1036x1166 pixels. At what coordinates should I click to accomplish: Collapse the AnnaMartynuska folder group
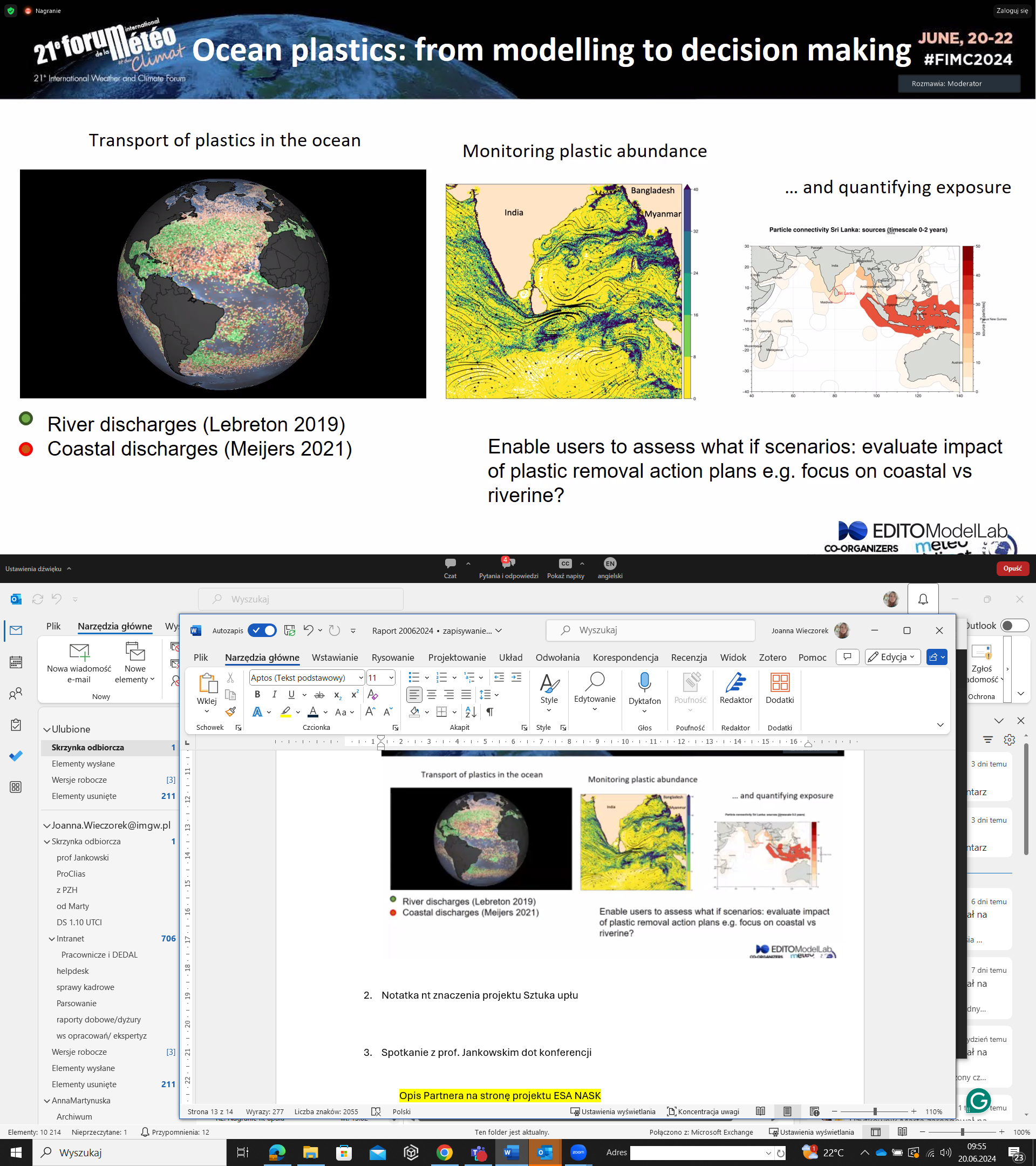[x=47, y=1100]
